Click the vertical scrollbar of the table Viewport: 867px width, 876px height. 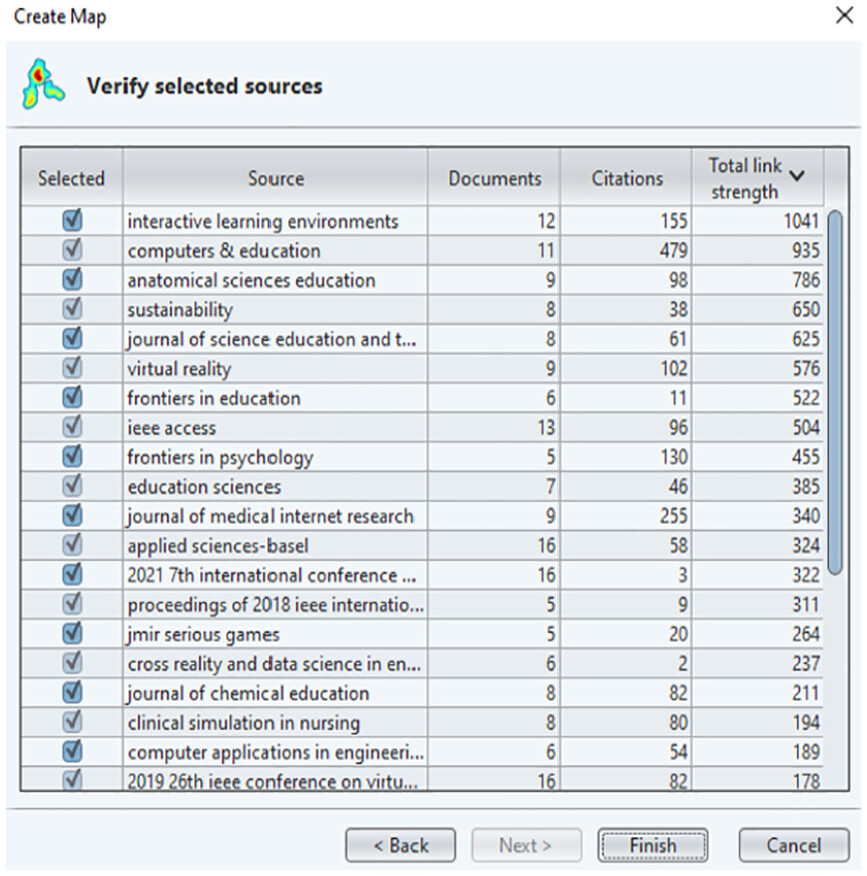pos(835,400)
